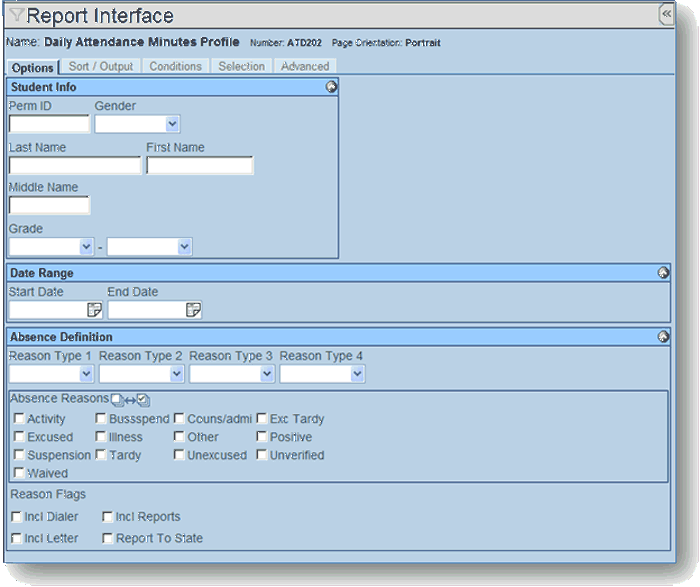This screenshot has width=700, height=587.
Task: Open the End Date calendar picker
Action: [x=193, y=310]
